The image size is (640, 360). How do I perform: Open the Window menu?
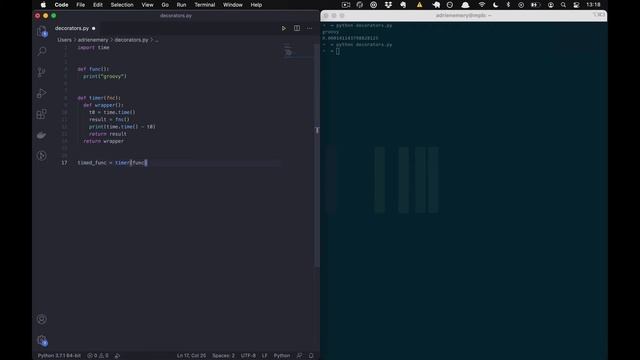click(x=233, y=5)
